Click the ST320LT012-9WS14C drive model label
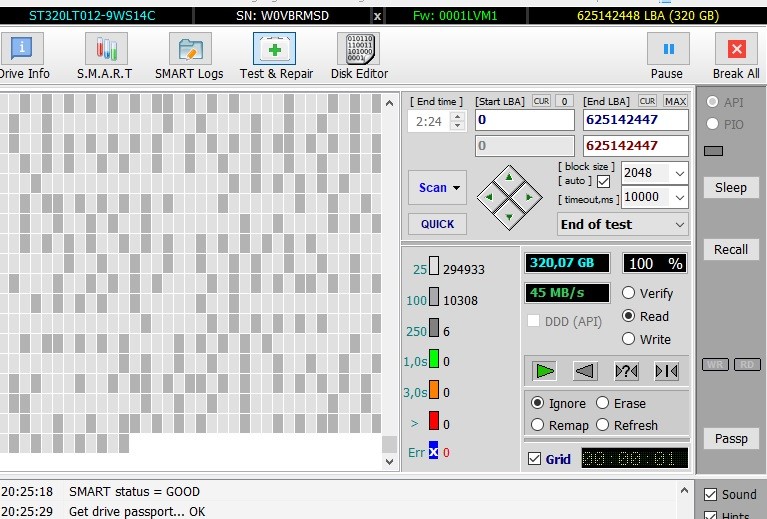 (x=92, y=16)
